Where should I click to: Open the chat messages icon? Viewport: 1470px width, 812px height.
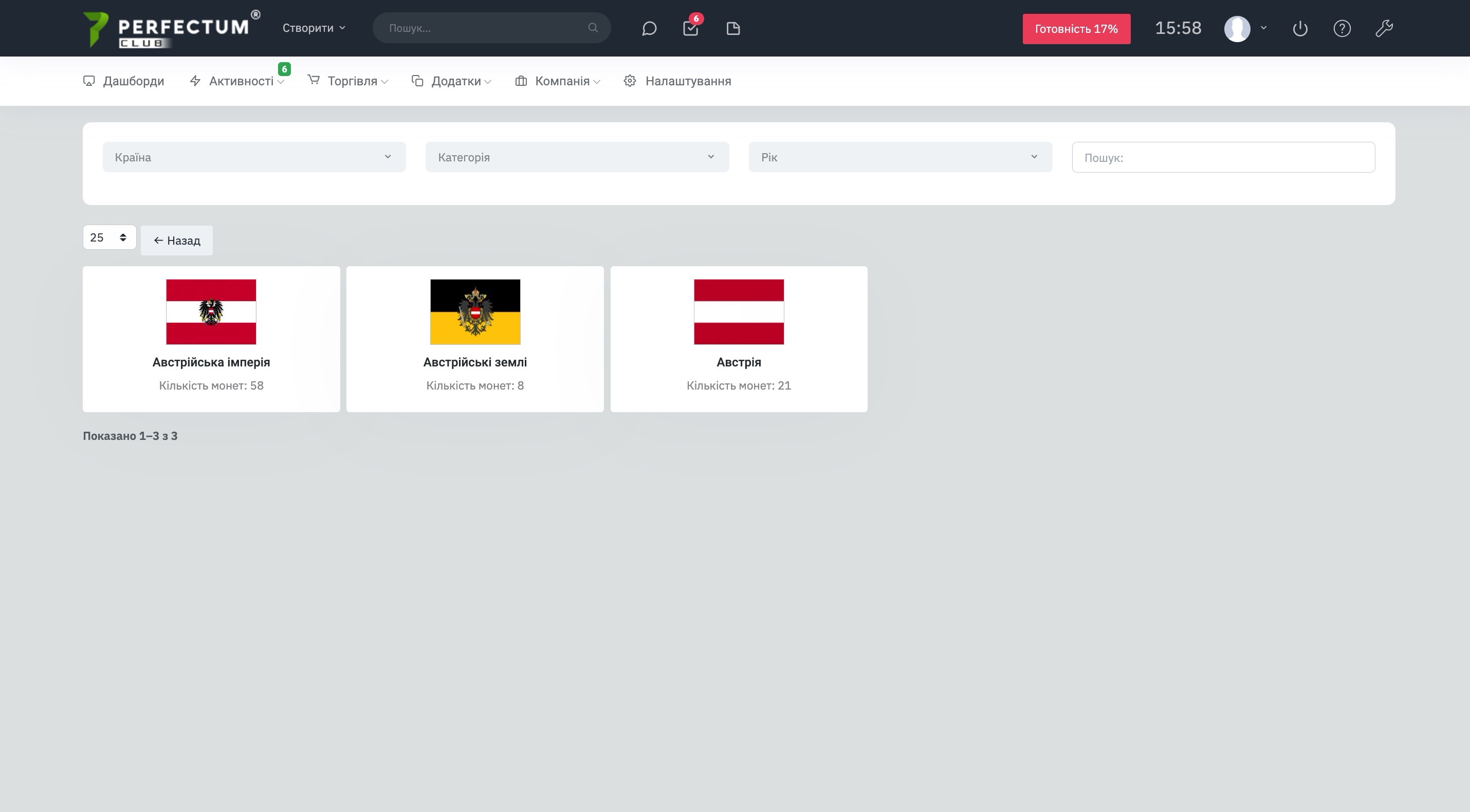pos(649,29)
